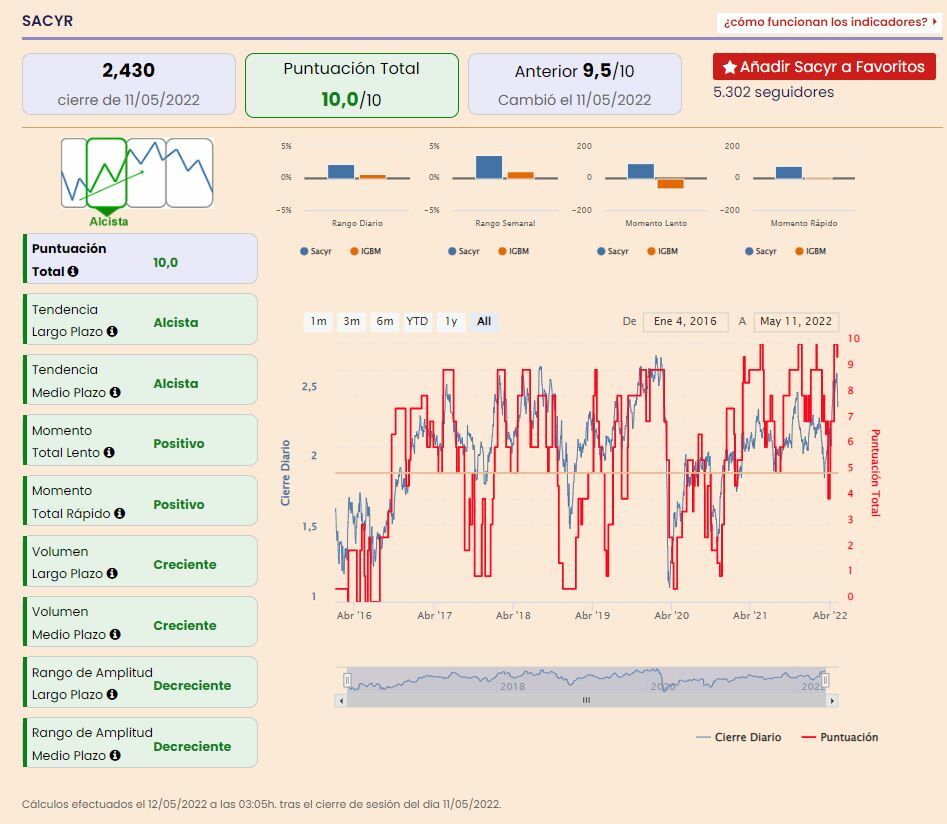Screen dimensions: 947x824
Task: Toggle IGBM series in Momento Lento legend
Action: 663,251
